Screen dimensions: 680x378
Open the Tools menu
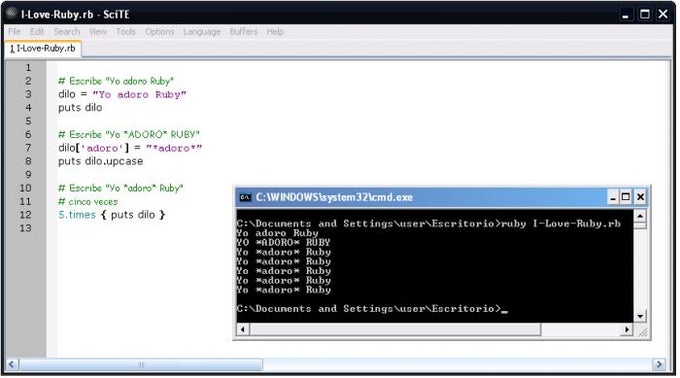[x=126, y=32]
